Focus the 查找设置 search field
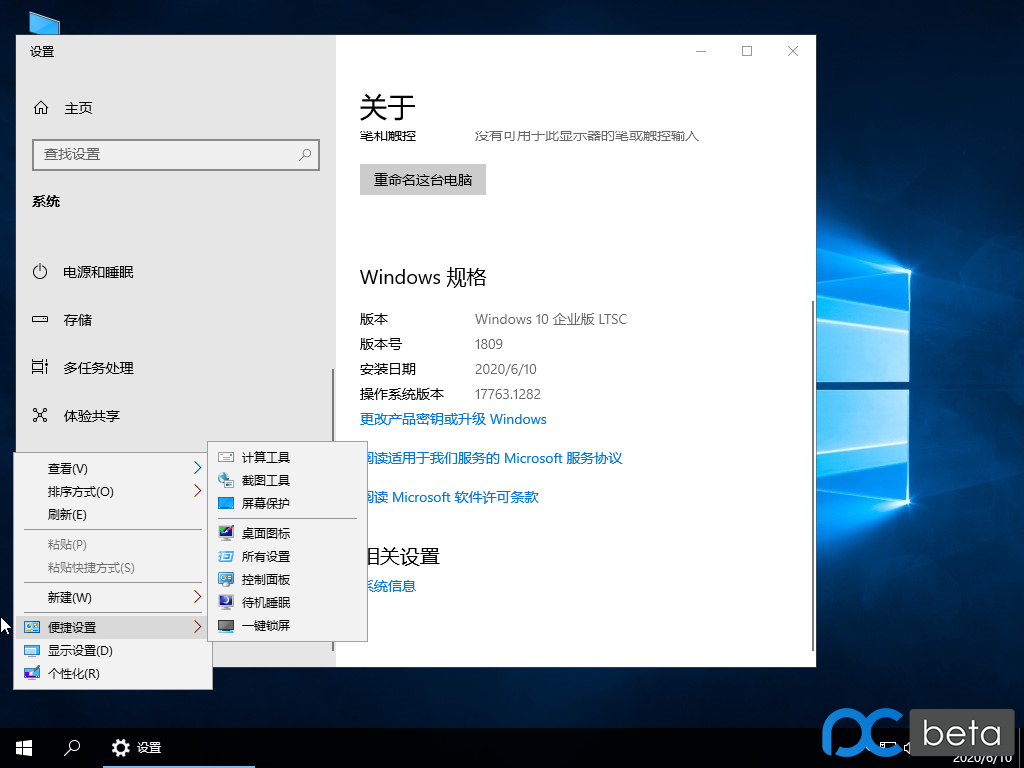This screenshot has height=768, width=1024. pos(176,155)
